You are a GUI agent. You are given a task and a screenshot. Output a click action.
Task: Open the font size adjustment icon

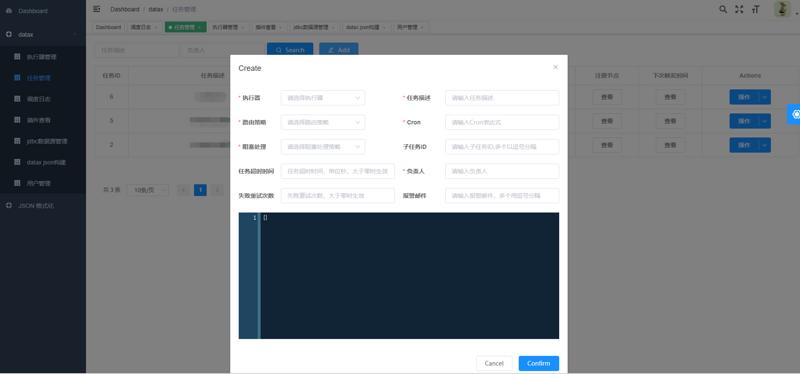[756, 9]
